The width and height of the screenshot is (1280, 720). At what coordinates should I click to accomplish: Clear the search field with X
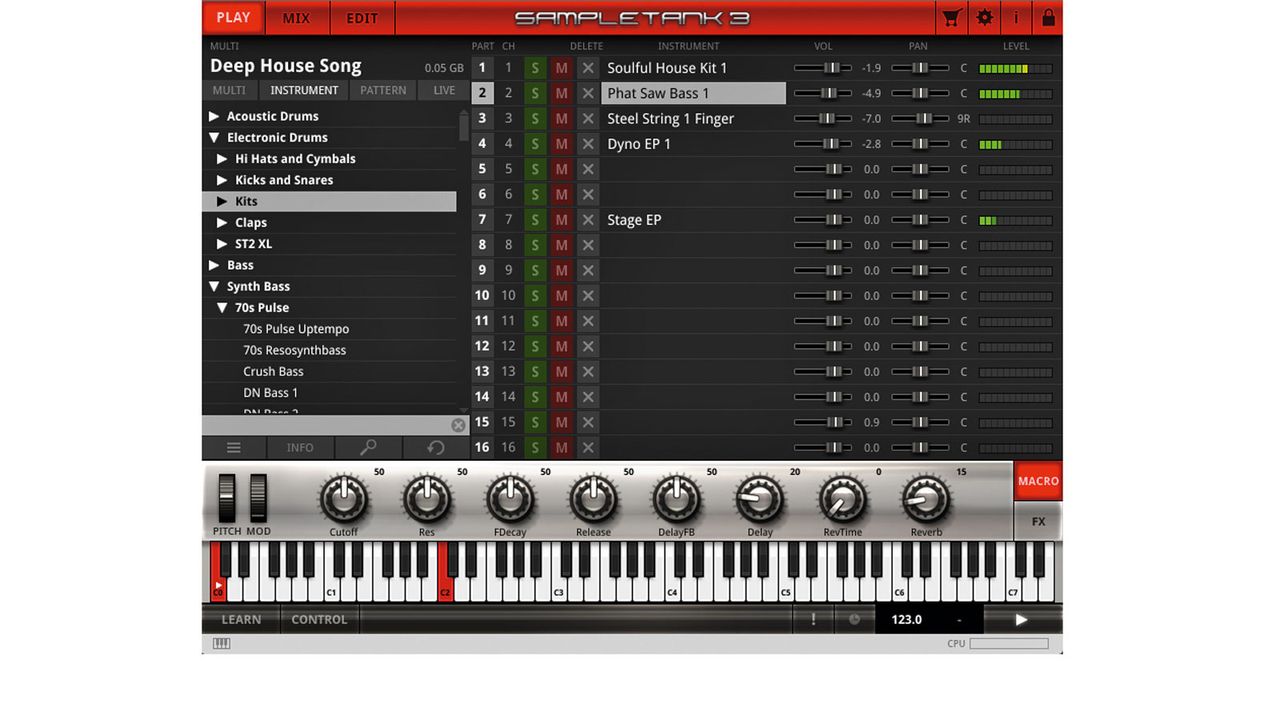click(458, 425)
